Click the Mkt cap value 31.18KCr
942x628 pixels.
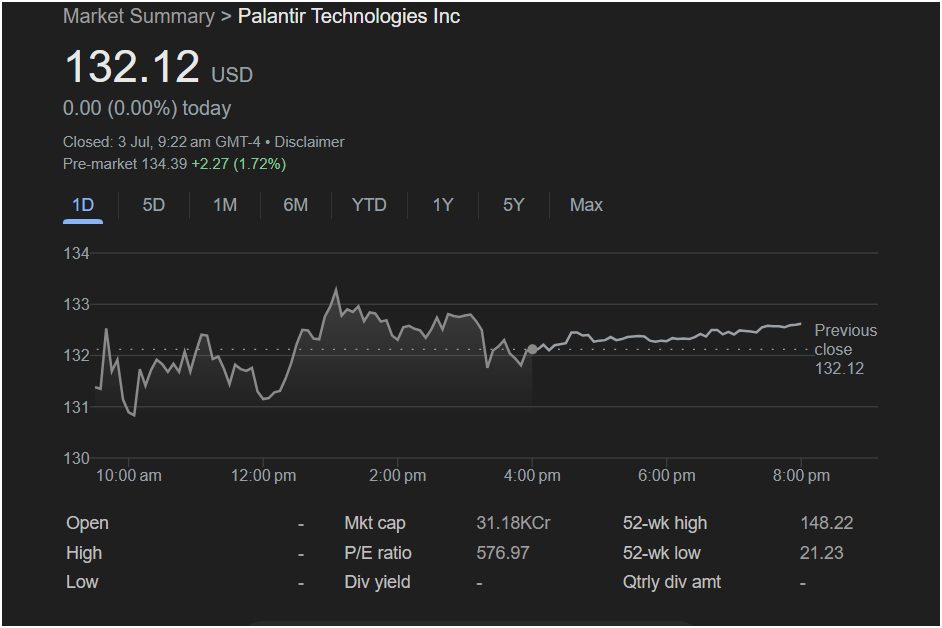513,523
